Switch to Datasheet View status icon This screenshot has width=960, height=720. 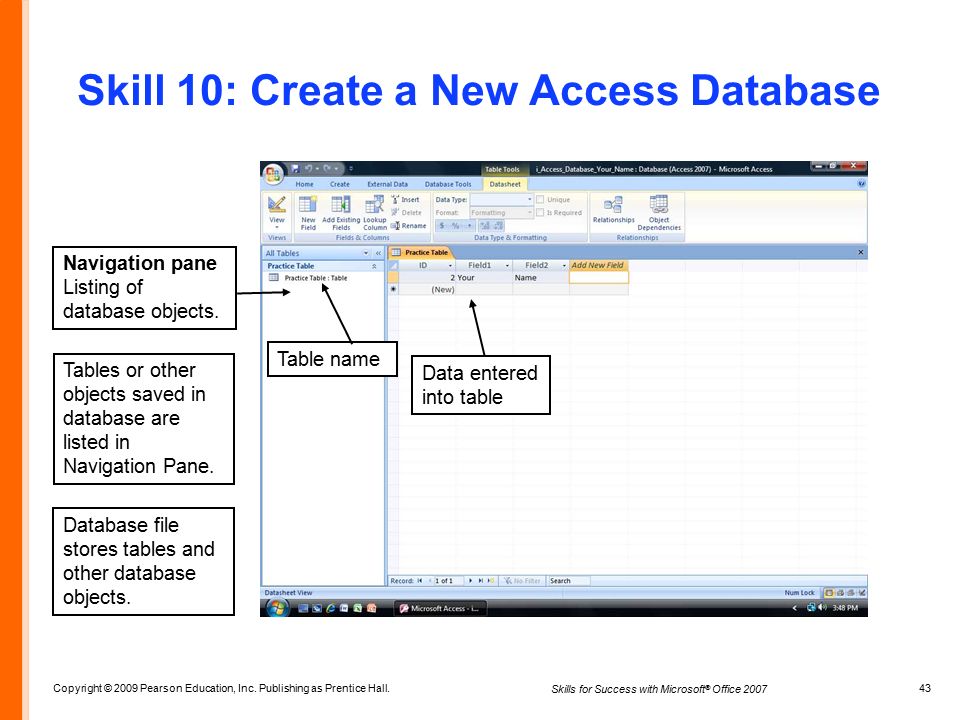(830, 593)
